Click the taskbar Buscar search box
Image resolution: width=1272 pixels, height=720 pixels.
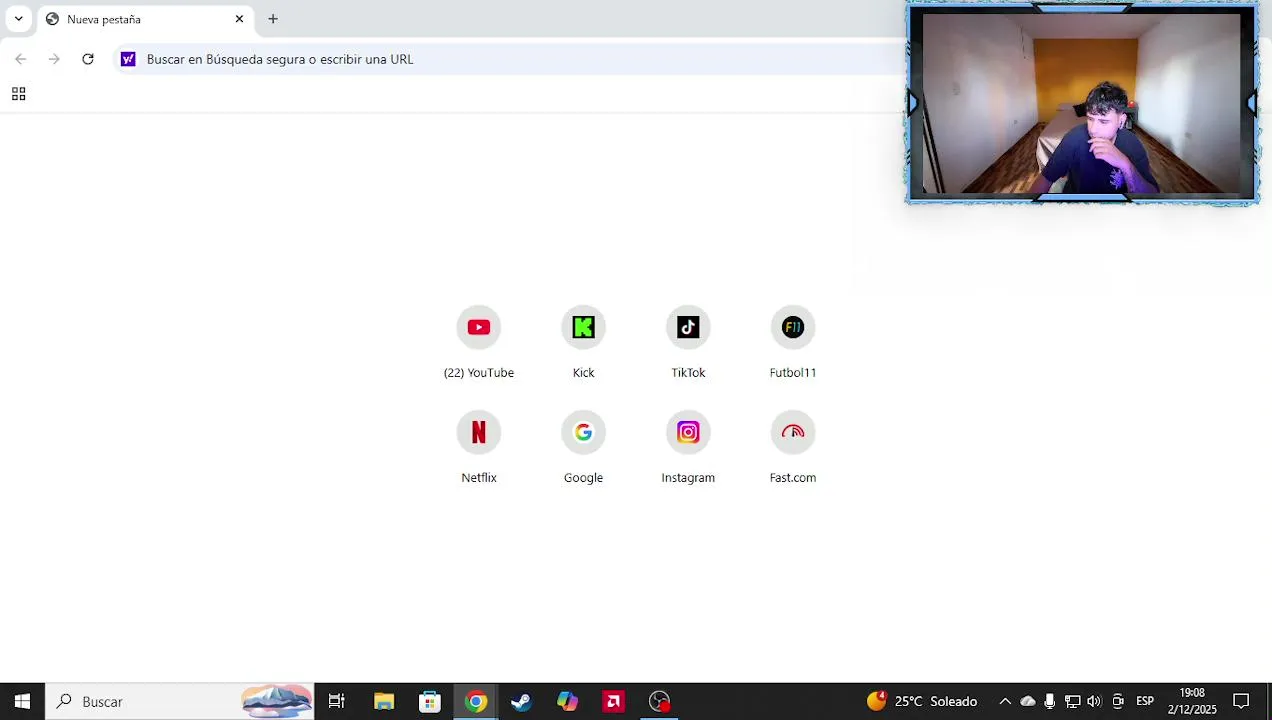180,701
